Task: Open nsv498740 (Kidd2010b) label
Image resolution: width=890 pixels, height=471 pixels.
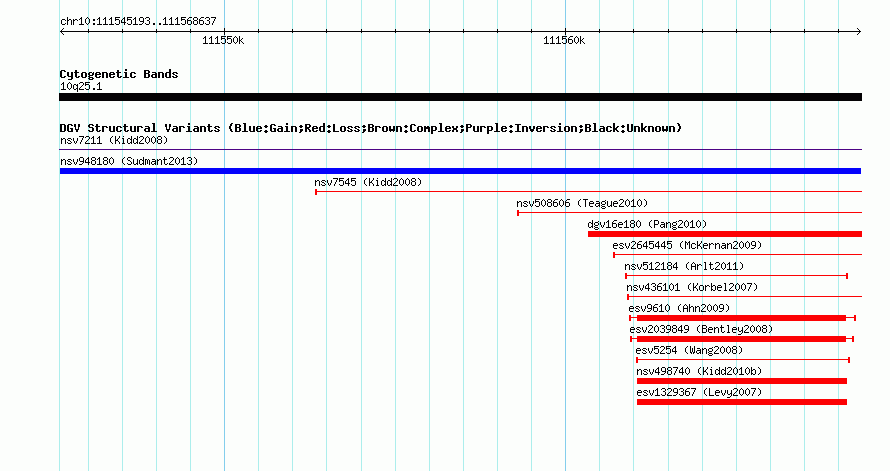Action: pyautogui.click(x=699, y=371)
